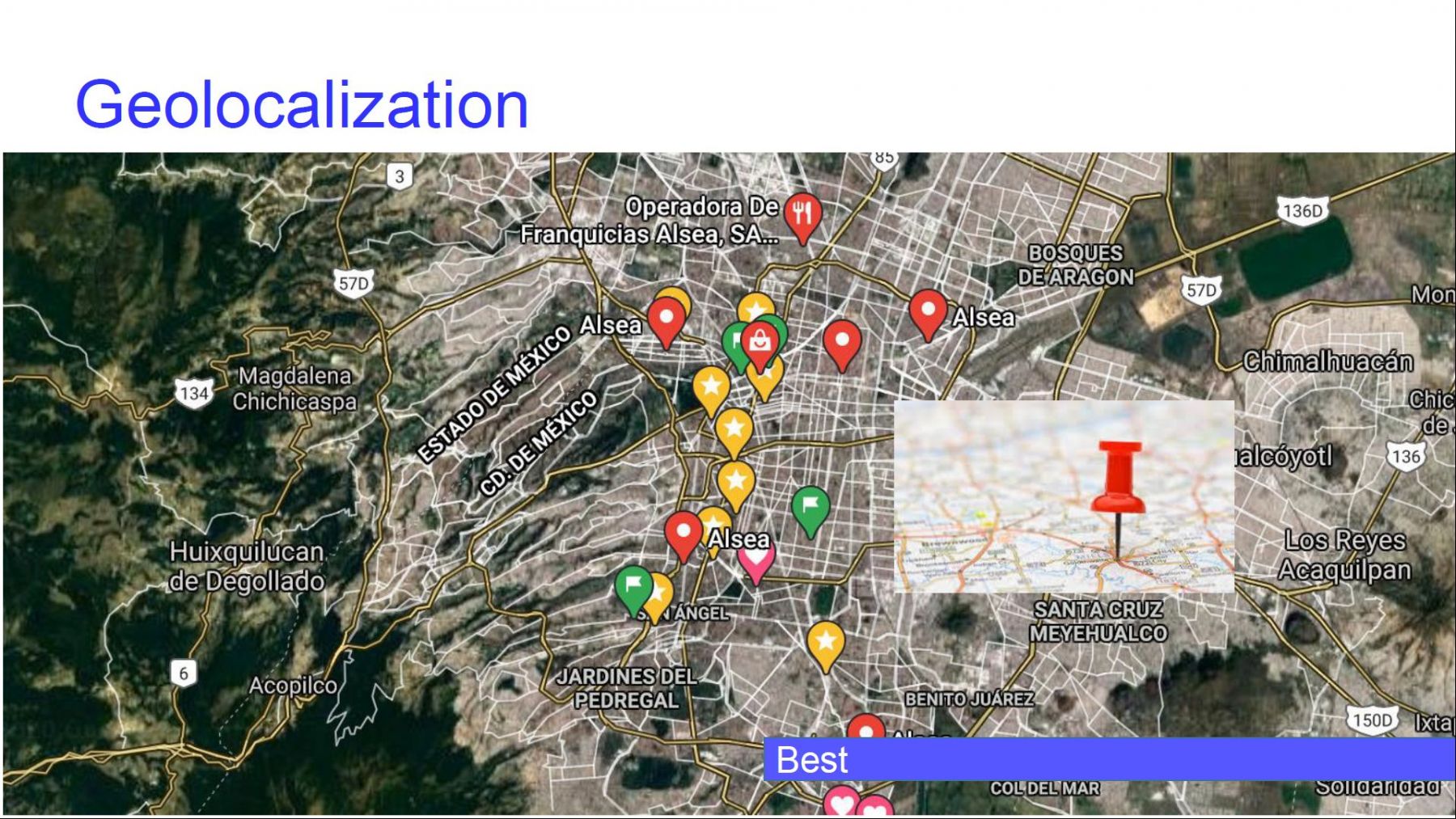Click the route 134 highway shield
Viewport: 1456px width, 819px height.
coord(194,394)
